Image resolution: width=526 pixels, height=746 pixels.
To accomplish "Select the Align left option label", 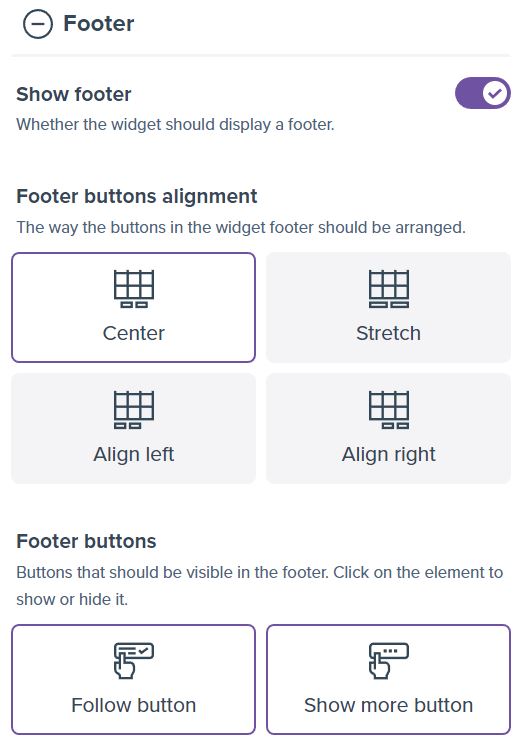I will pyautogui.click(x=134, y=454).
